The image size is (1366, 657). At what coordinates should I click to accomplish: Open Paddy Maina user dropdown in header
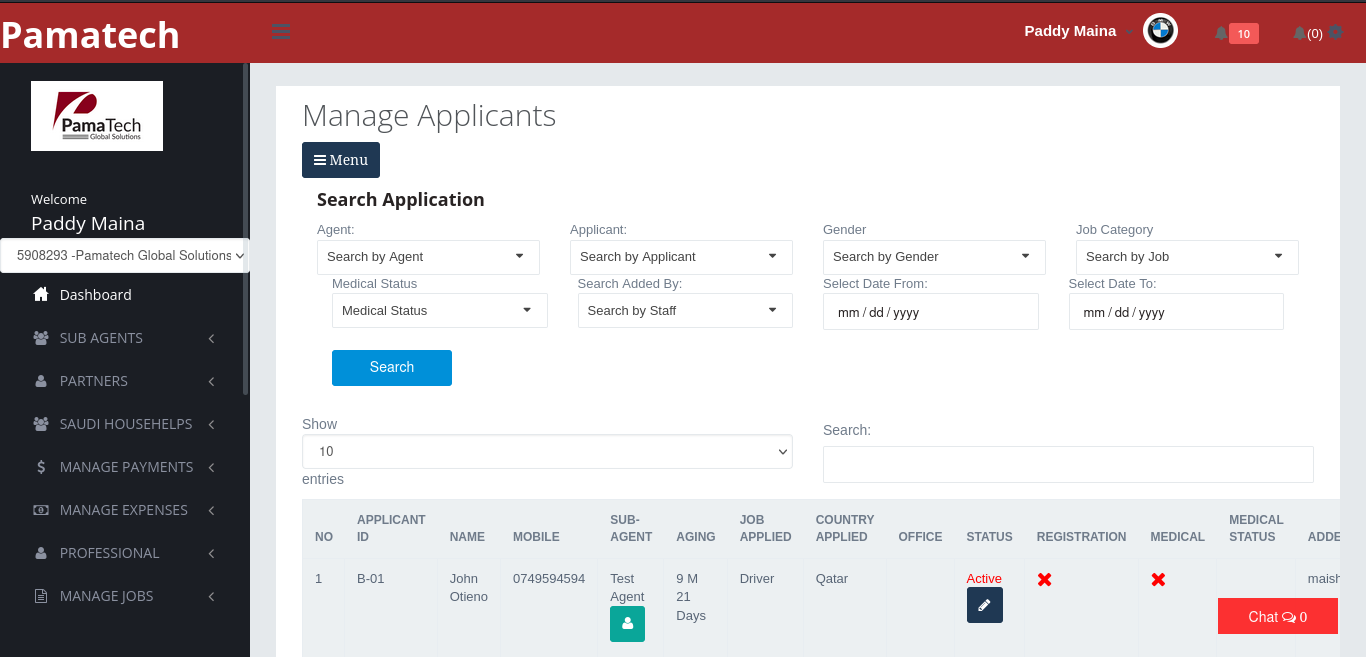coord(1078,31)
